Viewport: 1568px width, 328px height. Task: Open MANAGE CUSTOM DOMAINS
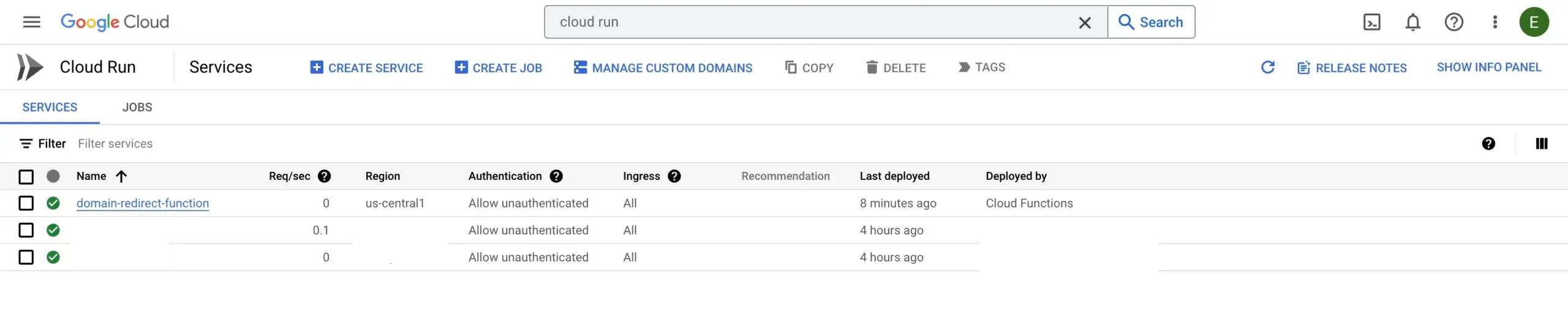[663, 68]
